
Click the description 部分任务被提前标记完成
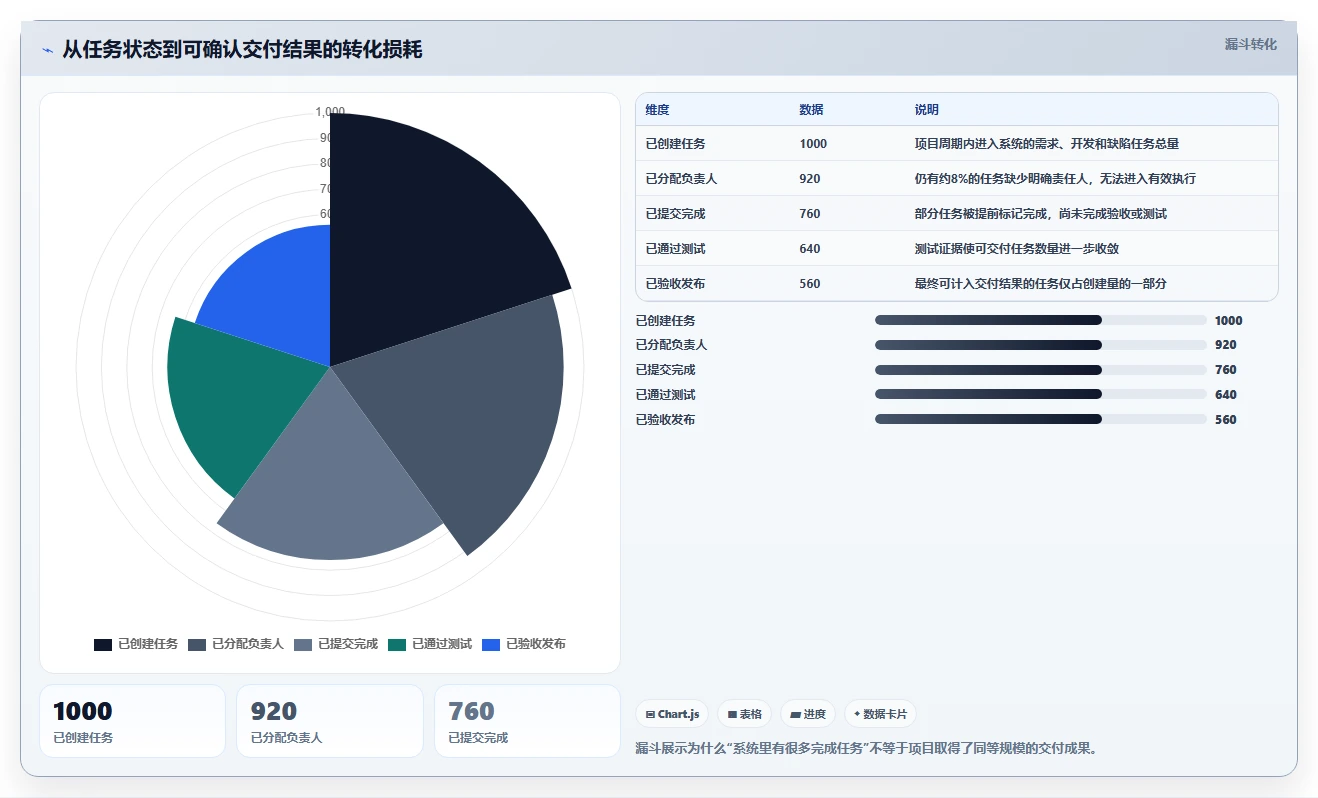(1040, 214)
